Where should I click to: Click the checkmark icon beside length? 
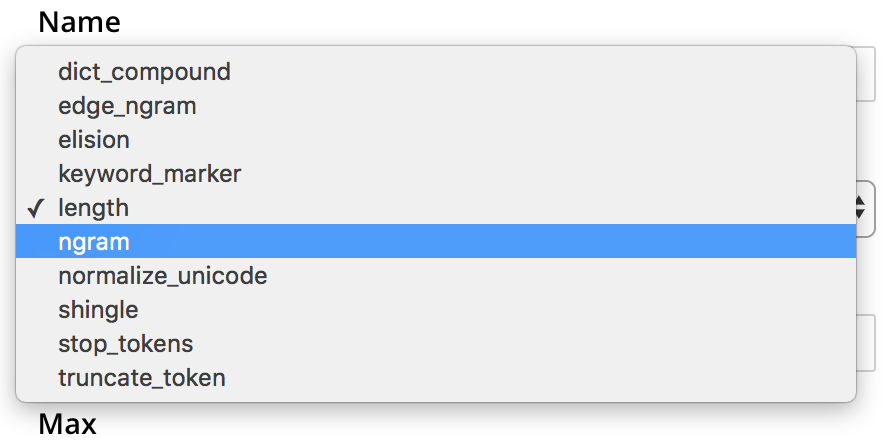click(36, 208)
